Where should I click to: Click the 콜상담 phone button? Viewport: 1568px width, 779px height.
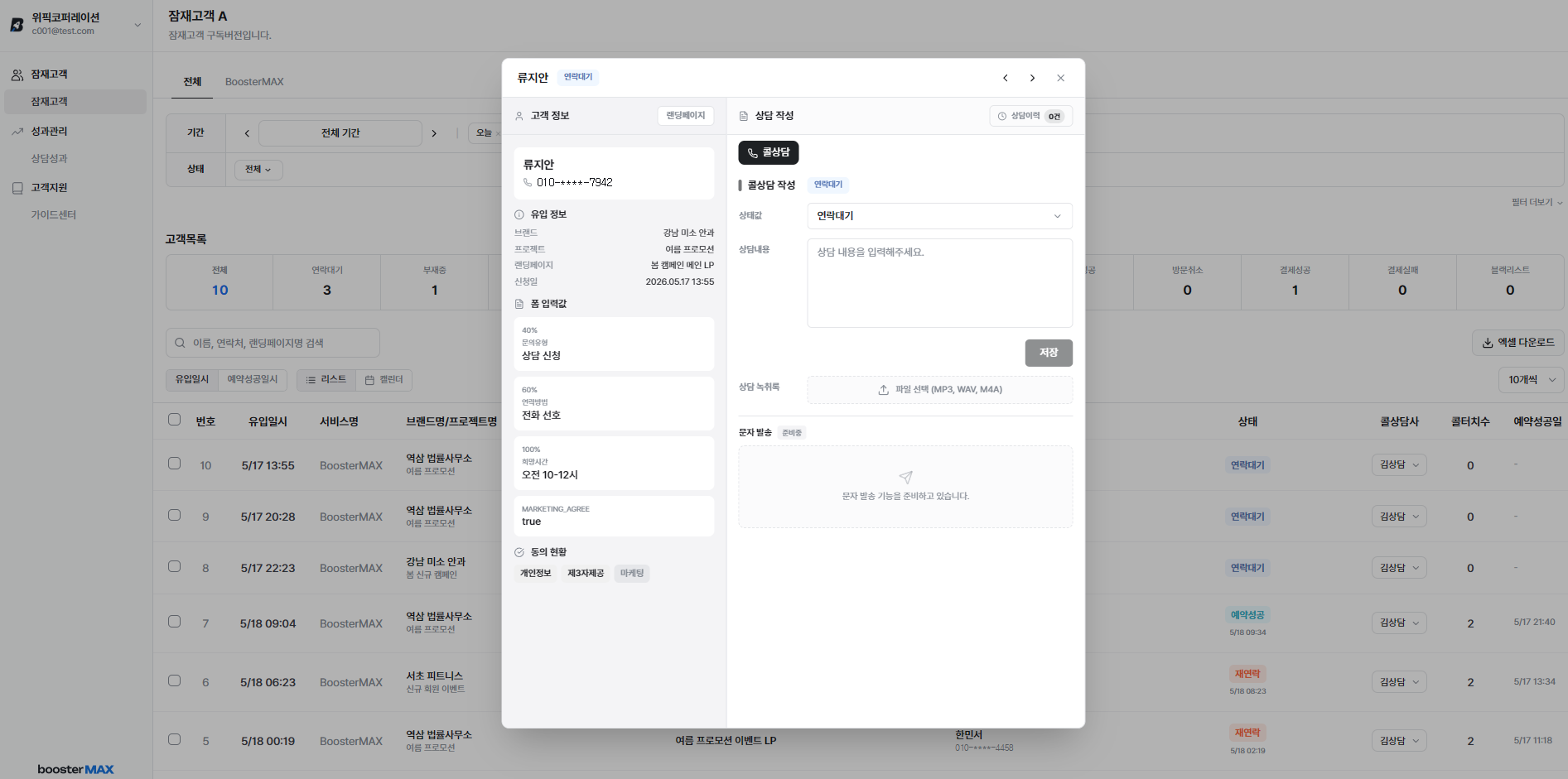pos(769,152)
